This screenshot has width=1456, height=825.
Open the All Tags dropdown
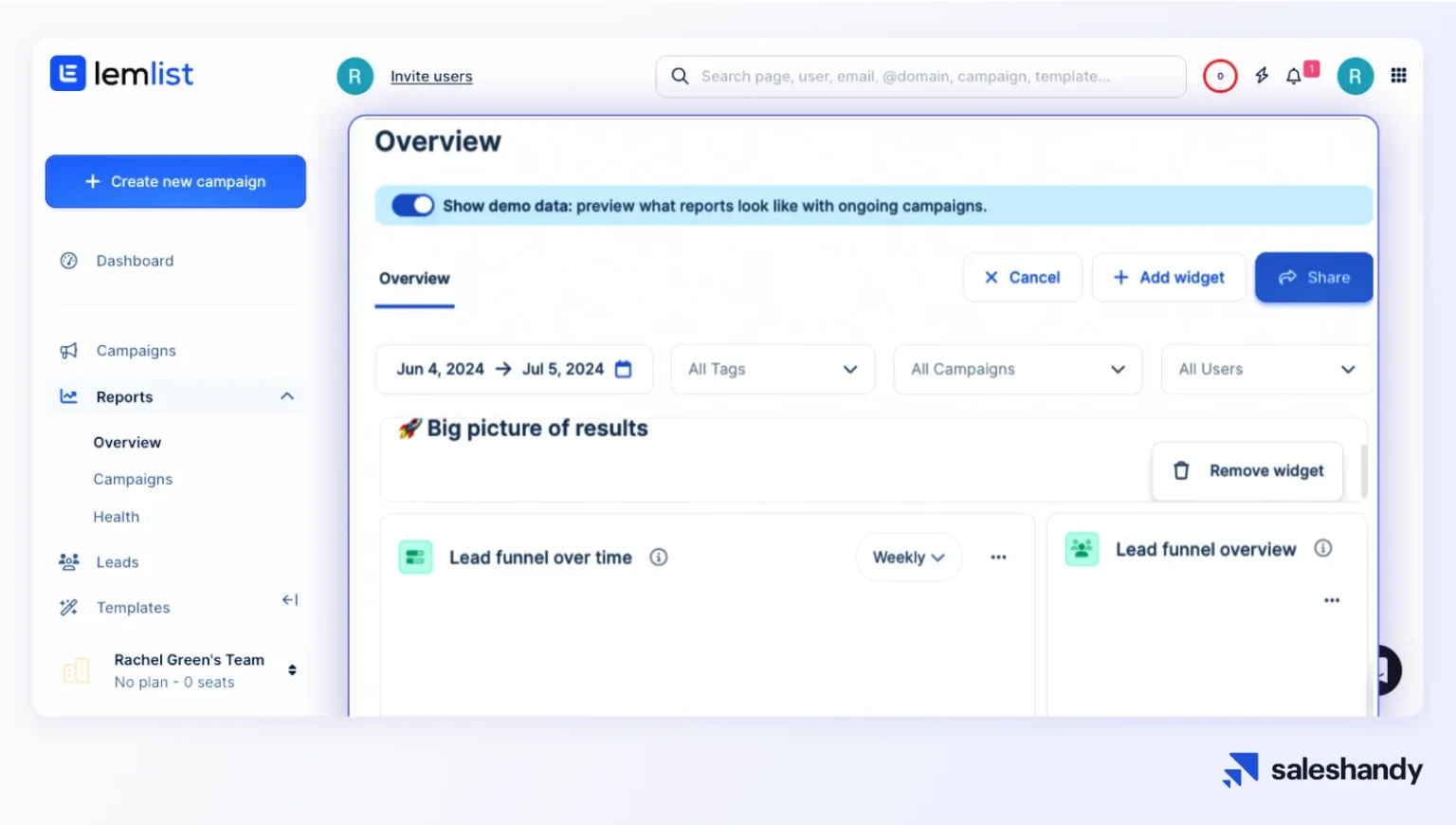point(772,369)
